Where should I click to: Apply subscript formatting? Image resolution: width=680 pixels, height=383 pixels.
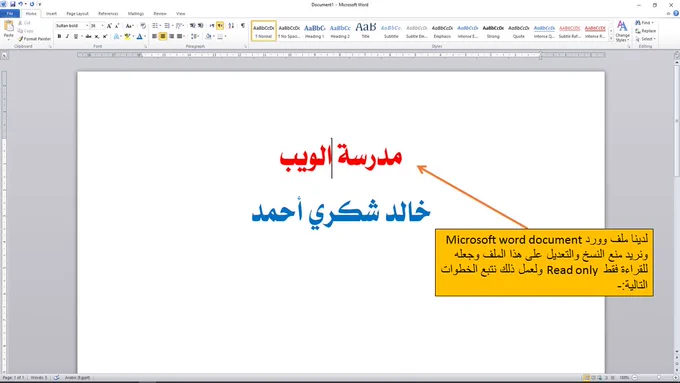[x=97, y=36]
